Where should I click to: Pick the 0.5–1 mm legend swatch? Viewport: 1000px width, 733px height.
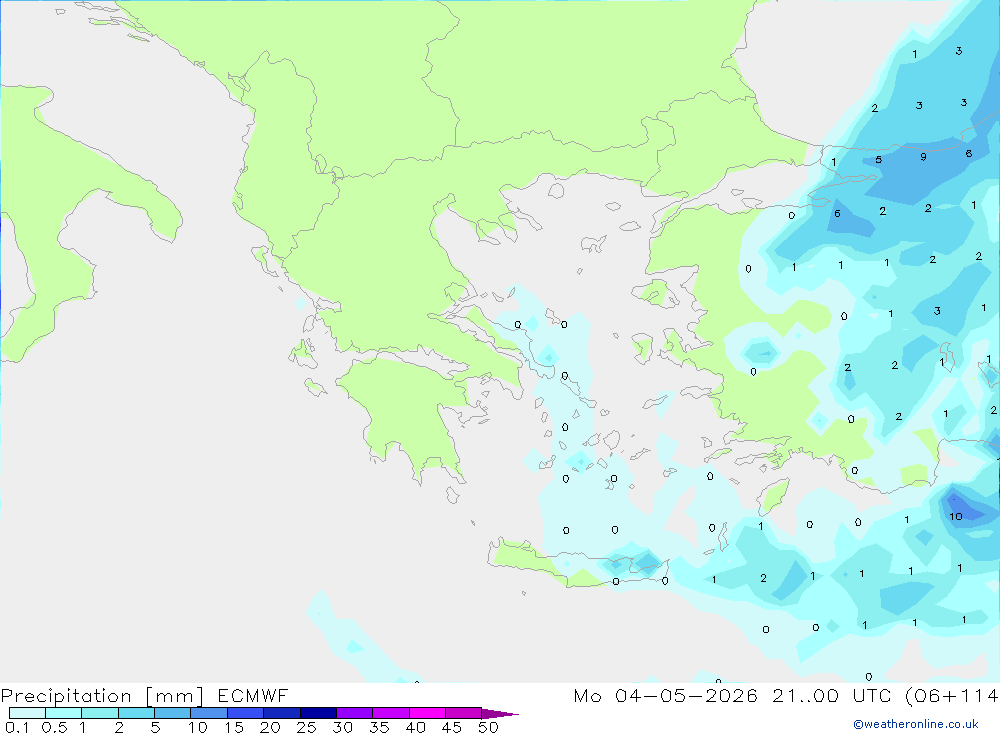point(64,713)
